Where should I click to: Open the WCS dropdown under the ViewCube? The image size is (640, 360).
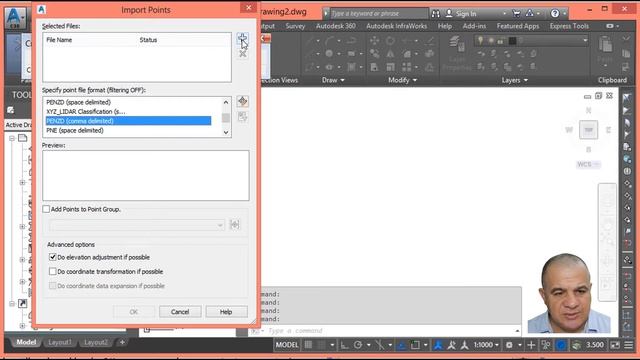click(588, 164)
